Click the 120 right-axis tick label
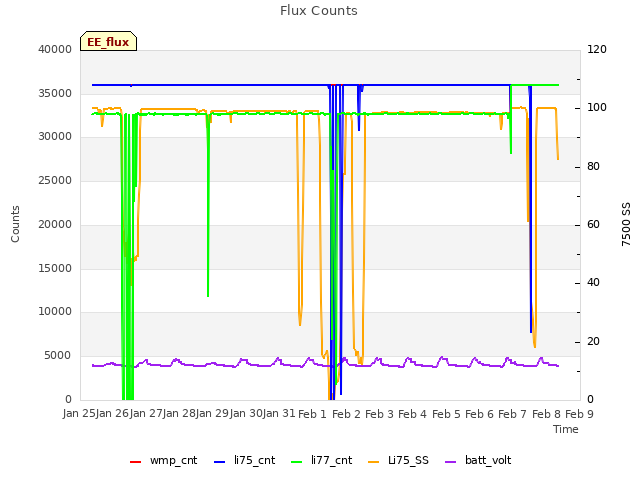 597,49
